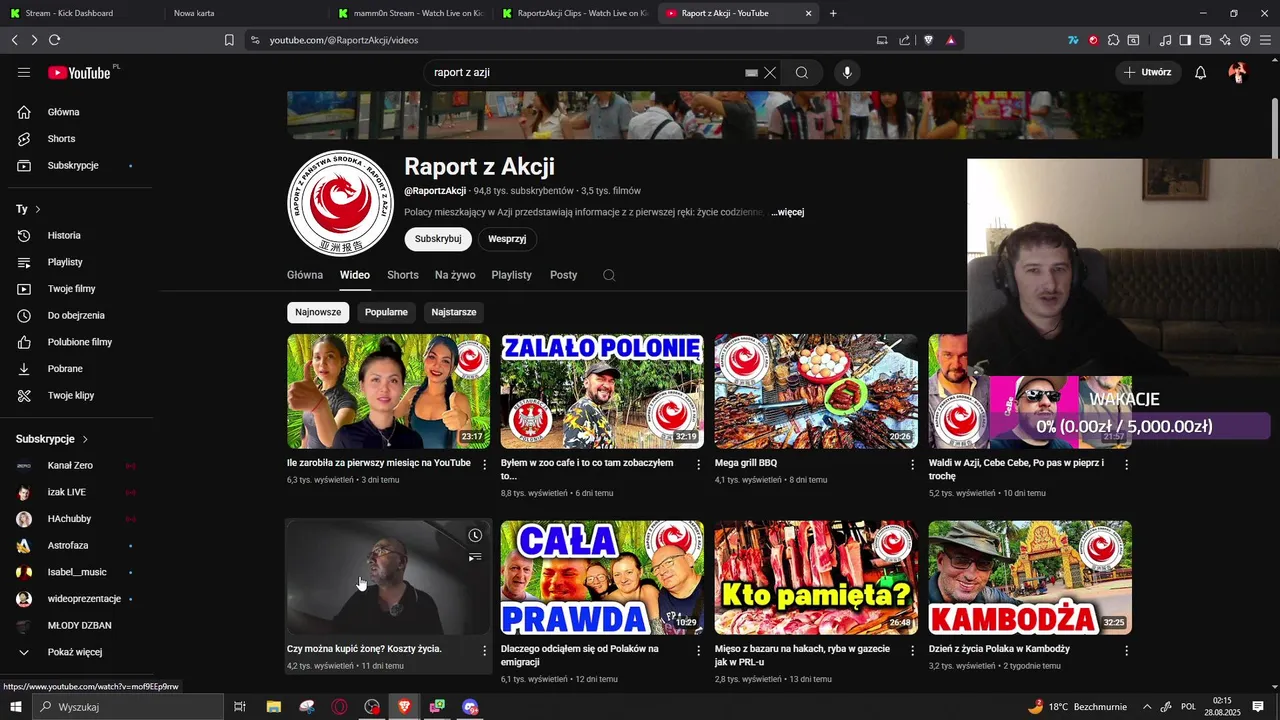This screenshot has width=1280, height=720.
Task: Open Brave browser from taskbar
Action: pyautogui.click(x=405, y=707)
